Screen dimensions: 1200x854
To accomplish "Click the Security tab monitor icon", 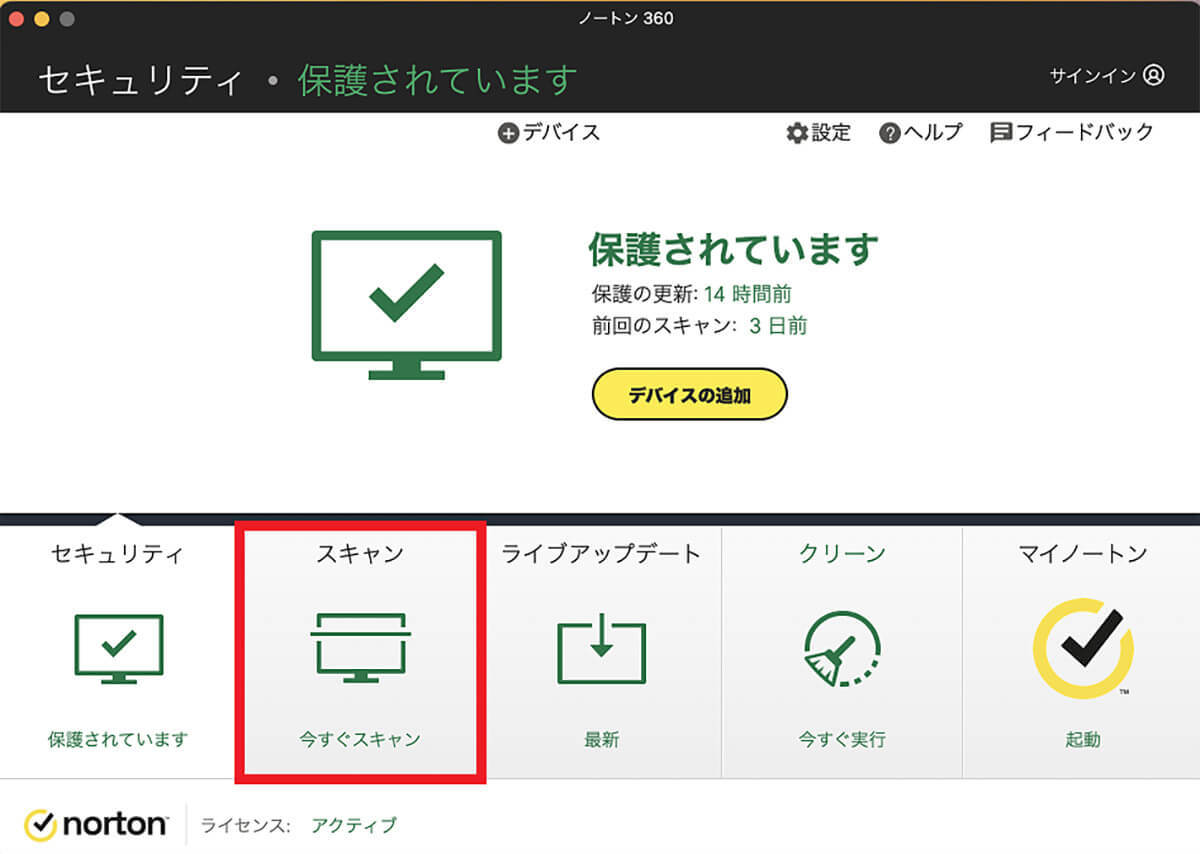I will coord(119,648).
